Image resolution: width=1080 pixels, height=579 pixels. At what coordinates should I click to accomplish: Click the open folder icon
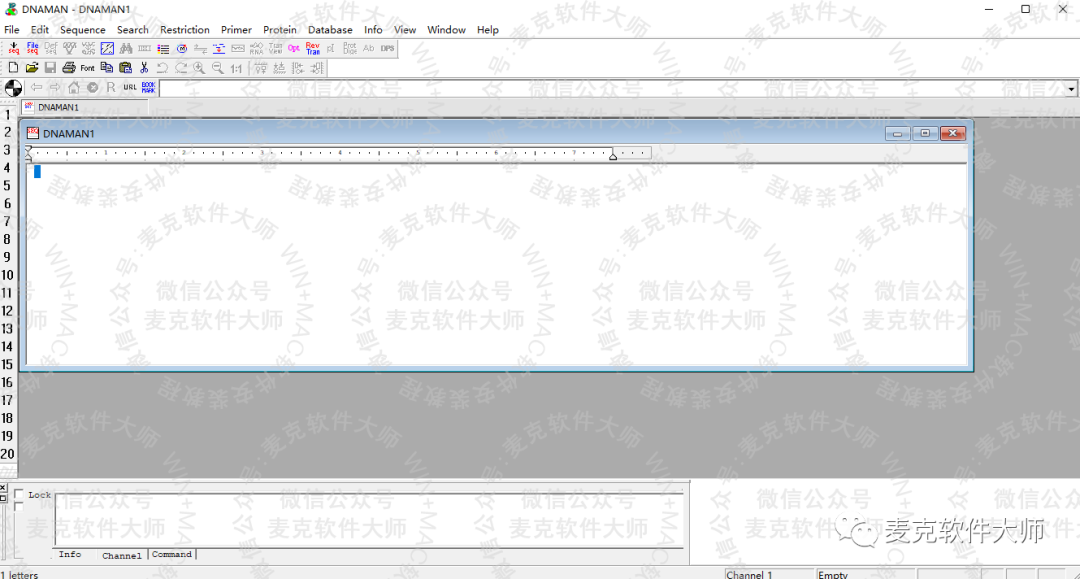point(32,67)
